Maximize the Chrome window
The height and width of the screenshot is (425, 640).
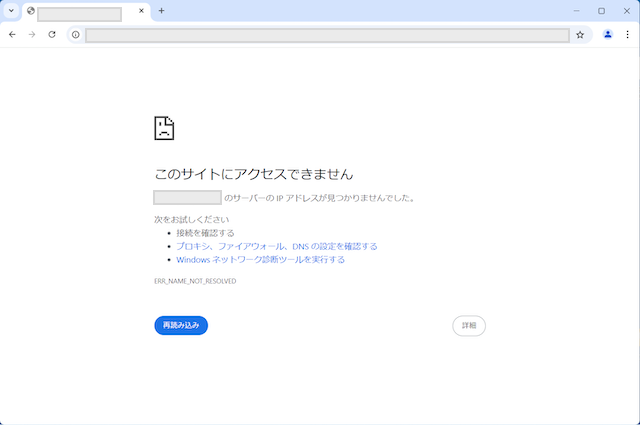click(601, 11)
